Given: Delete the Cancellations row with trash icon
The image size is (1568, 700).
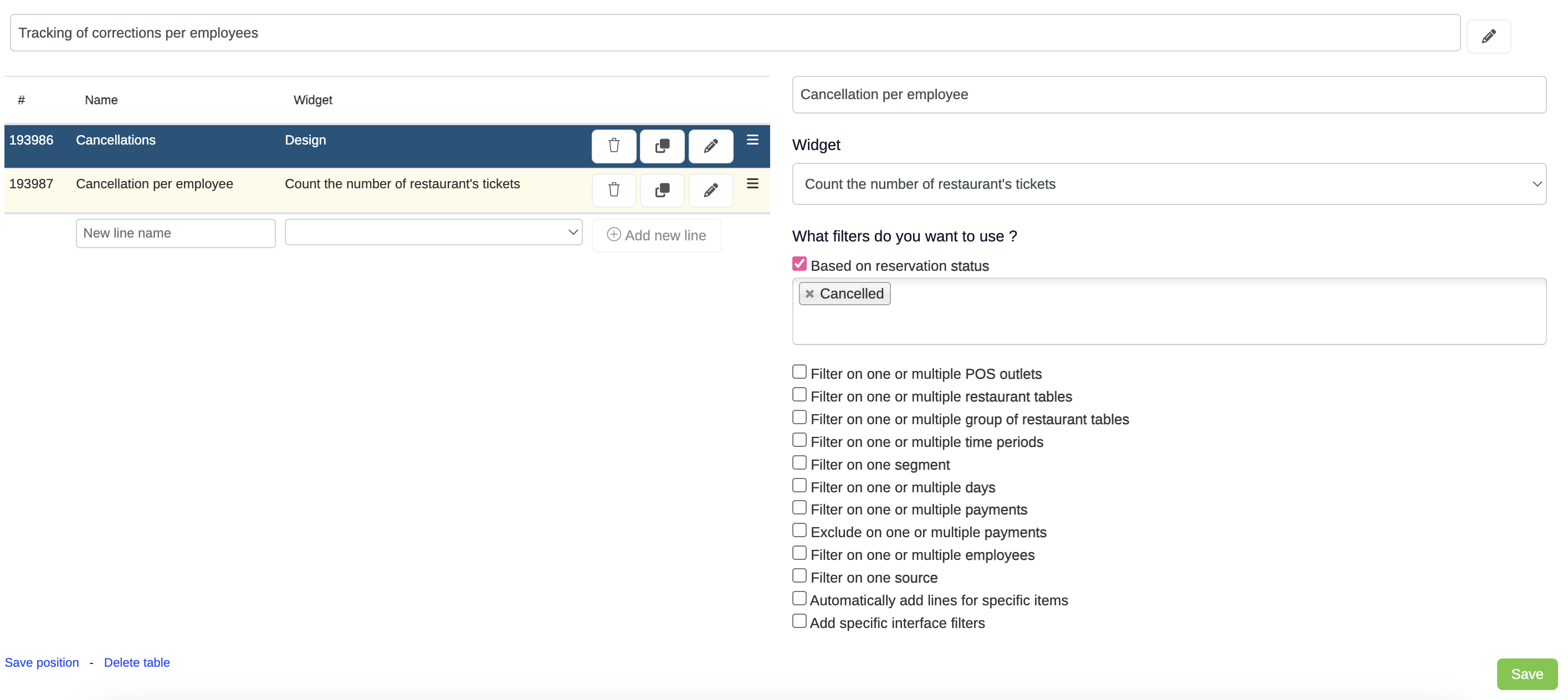Looking at the screenshot, I should (613, 146).
